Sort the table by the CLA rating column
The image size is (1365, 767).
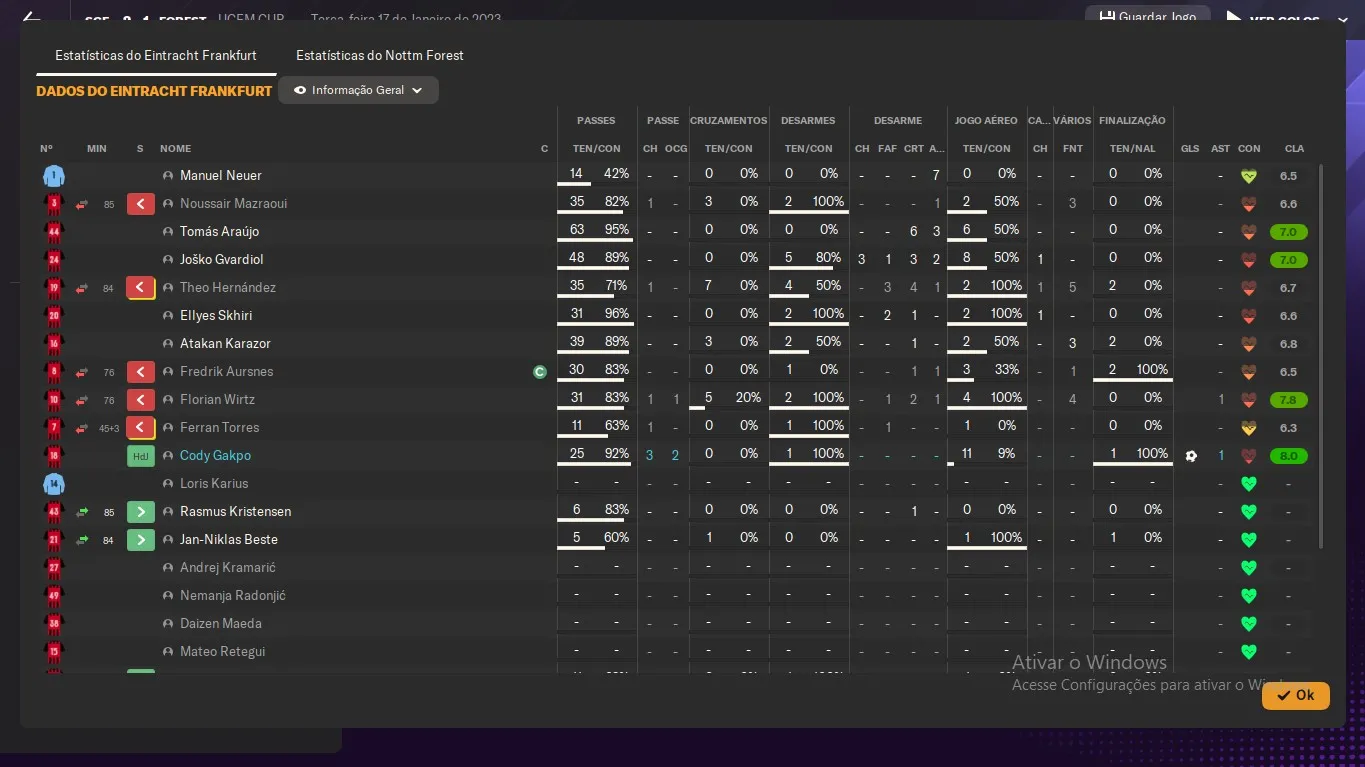tap(1294, 148)
